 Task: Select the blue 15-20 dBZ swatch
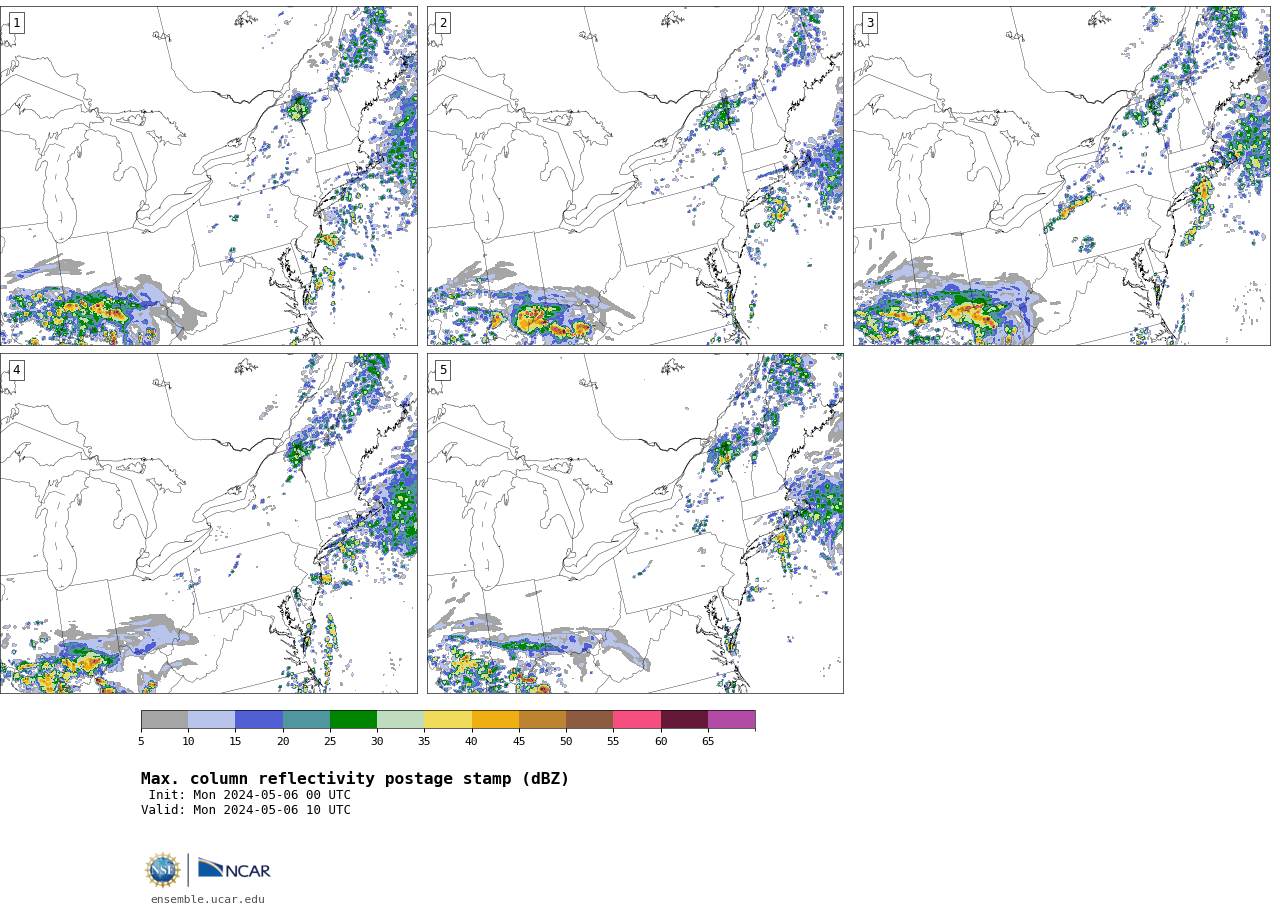pyautogui.click(x=259, y=720)
